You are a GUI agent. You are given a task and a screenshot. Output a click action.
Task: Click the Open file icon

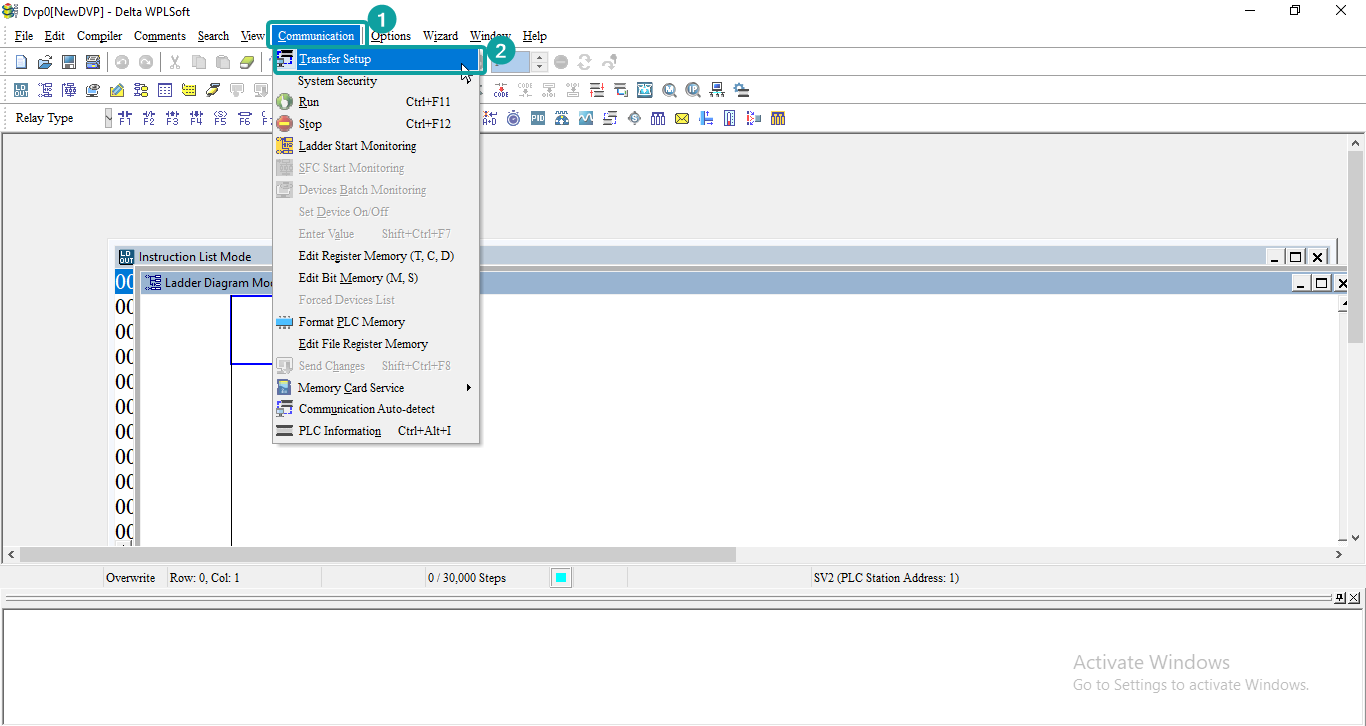[x=44, y=61]
